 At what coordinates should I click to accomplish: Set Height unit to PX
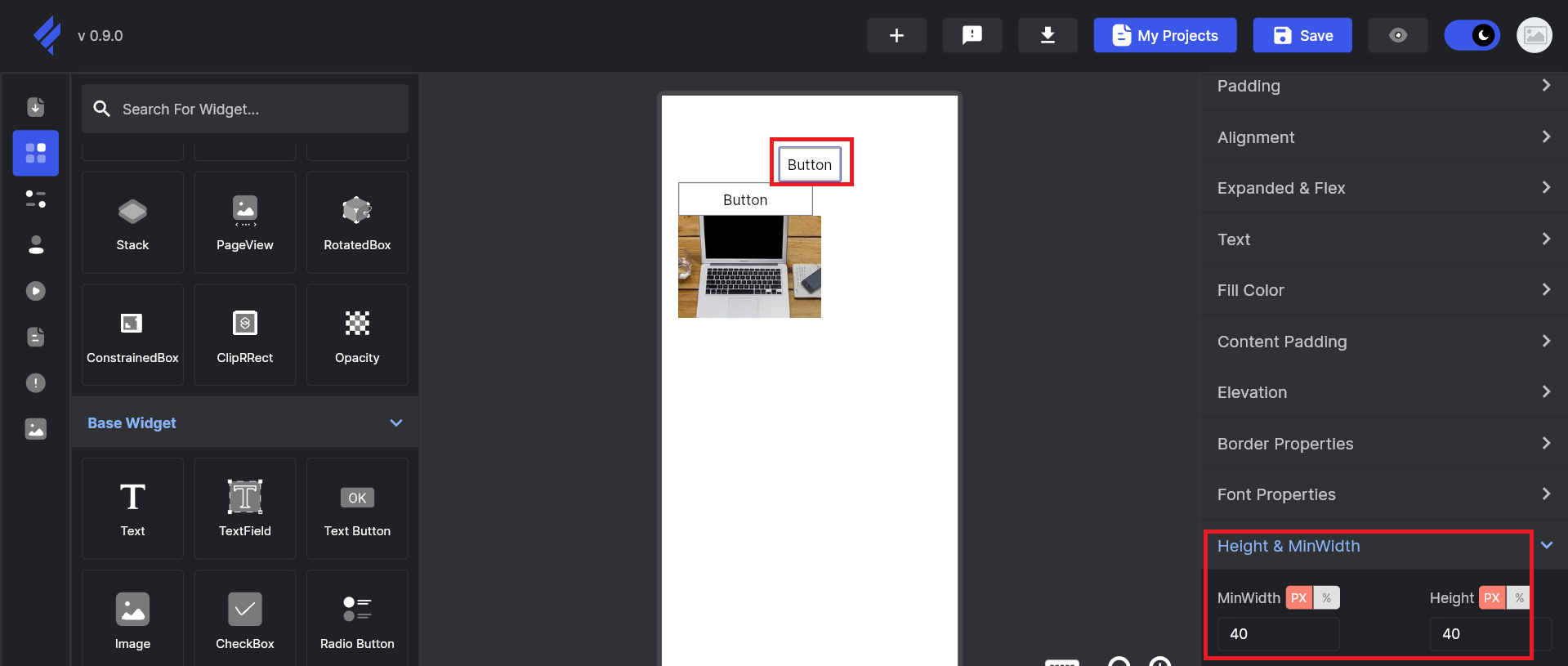pos(1491,598)
